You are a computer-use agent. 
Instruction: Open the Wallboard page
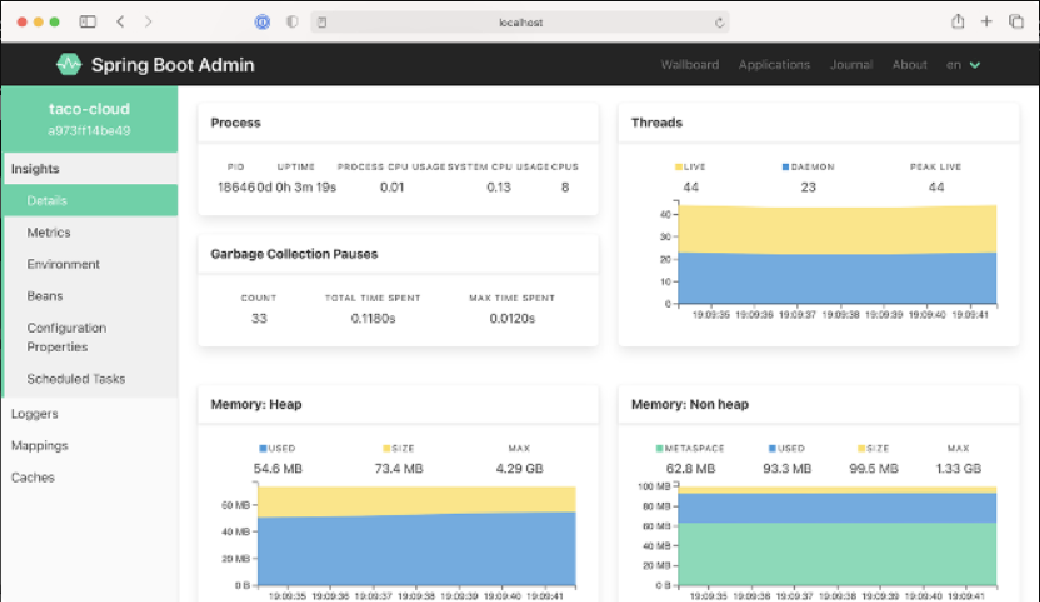[690, 64]
